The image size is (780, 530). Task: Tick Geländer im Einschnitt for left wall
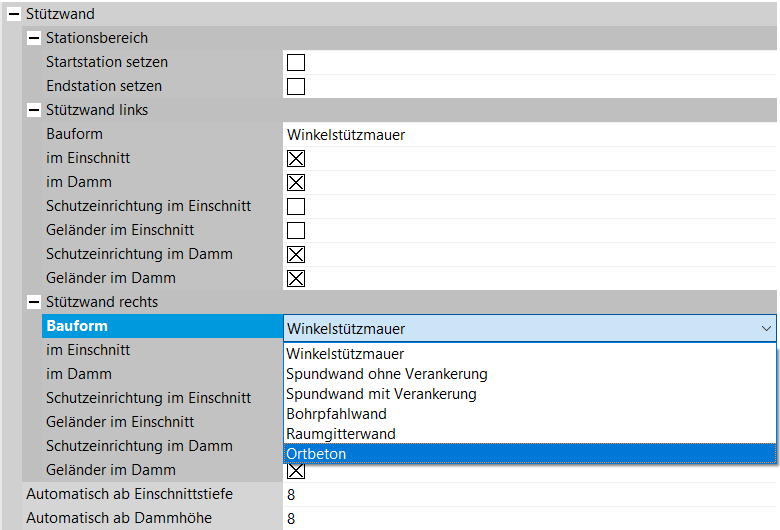pos(296,230)
